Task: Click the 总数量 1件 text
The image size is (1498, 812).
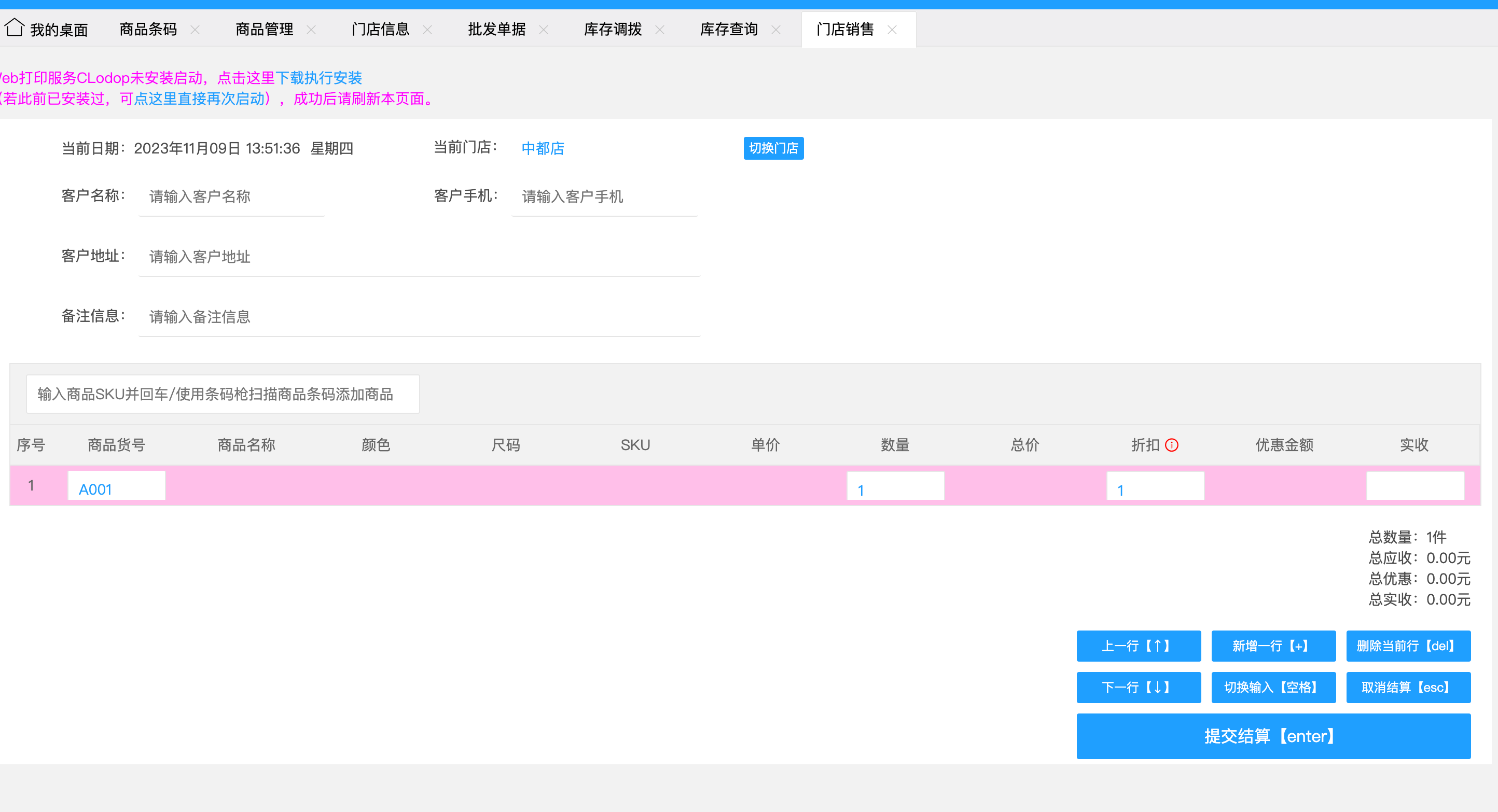Action: click(x=1407, y=537)
